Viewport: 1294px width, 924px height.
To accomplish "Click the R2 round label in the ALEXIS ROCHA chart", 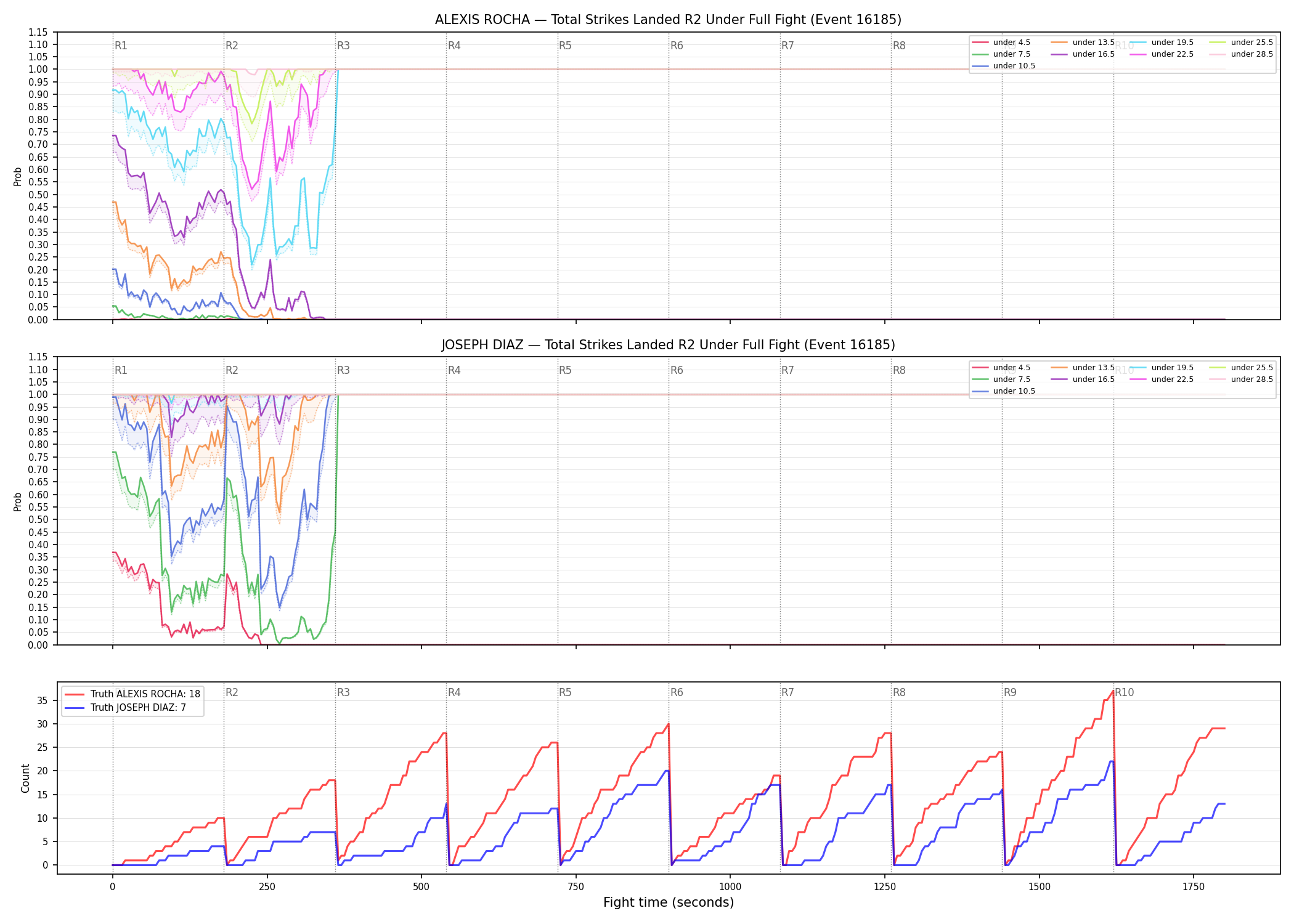I will pos(232,46).
